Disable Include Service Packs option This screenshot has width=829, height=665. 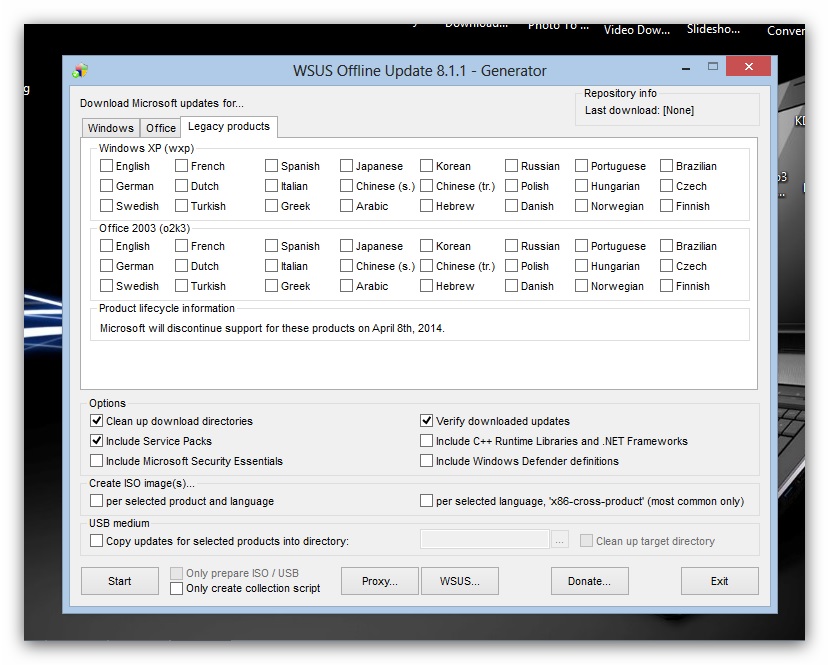(x=97, y=441)
